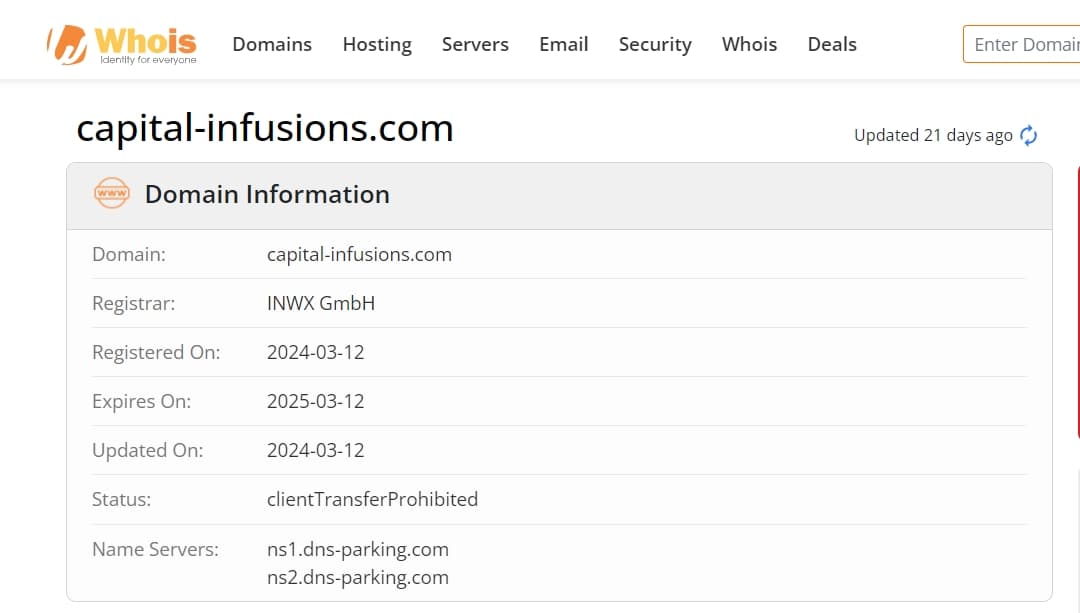
Task: Click the 'Updated On:' label
Action: coord(147,450)
